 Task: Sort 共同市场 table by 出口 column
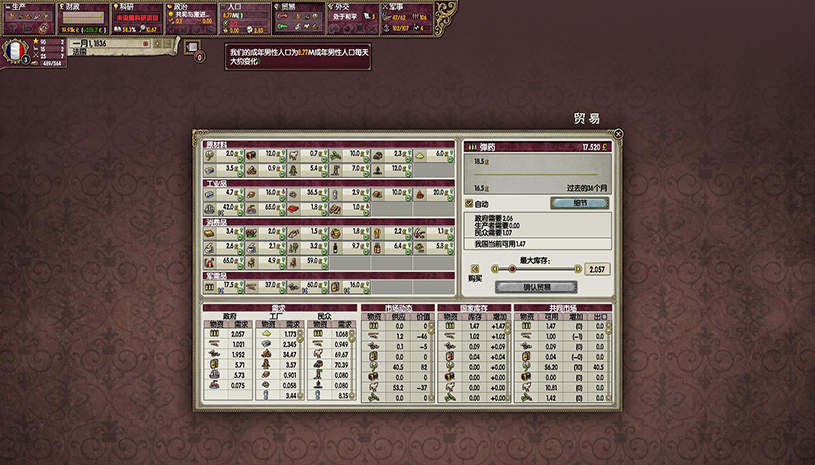[599, 316]
